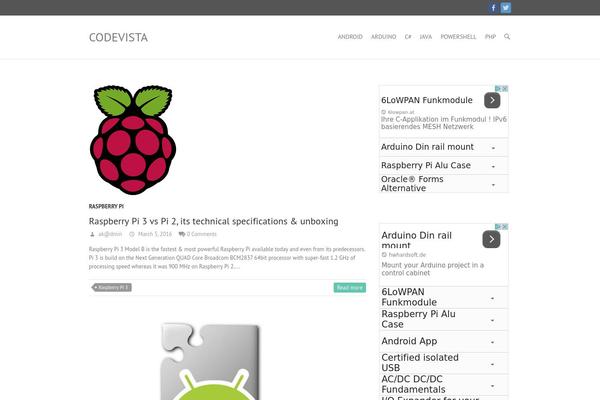
Task: Close the top sidebar ad
Action: [505, 88]
